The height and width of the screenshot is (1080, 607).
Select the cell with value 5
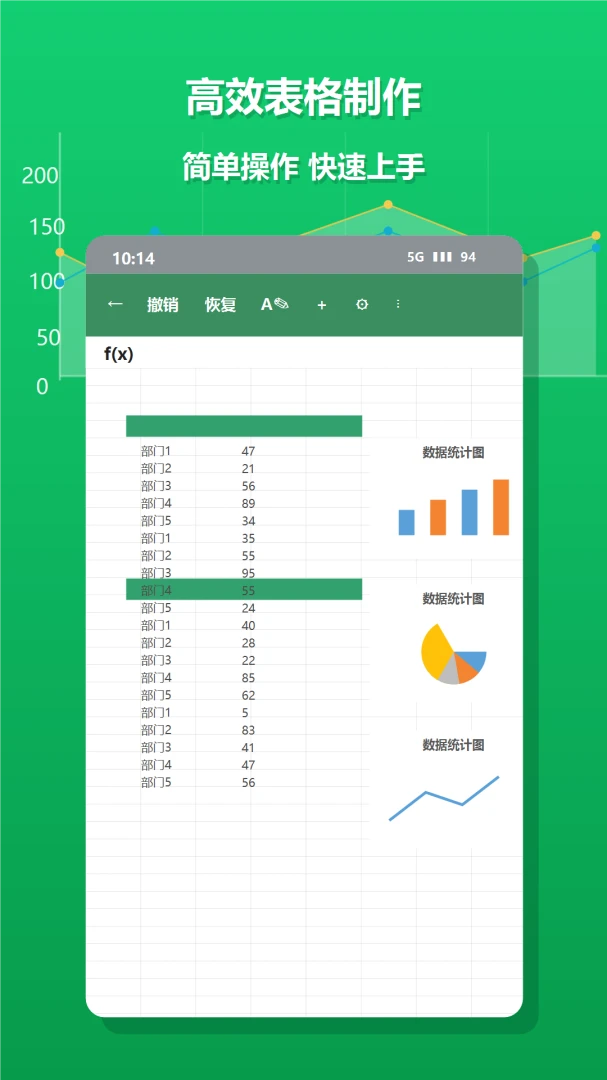point(245,714)
